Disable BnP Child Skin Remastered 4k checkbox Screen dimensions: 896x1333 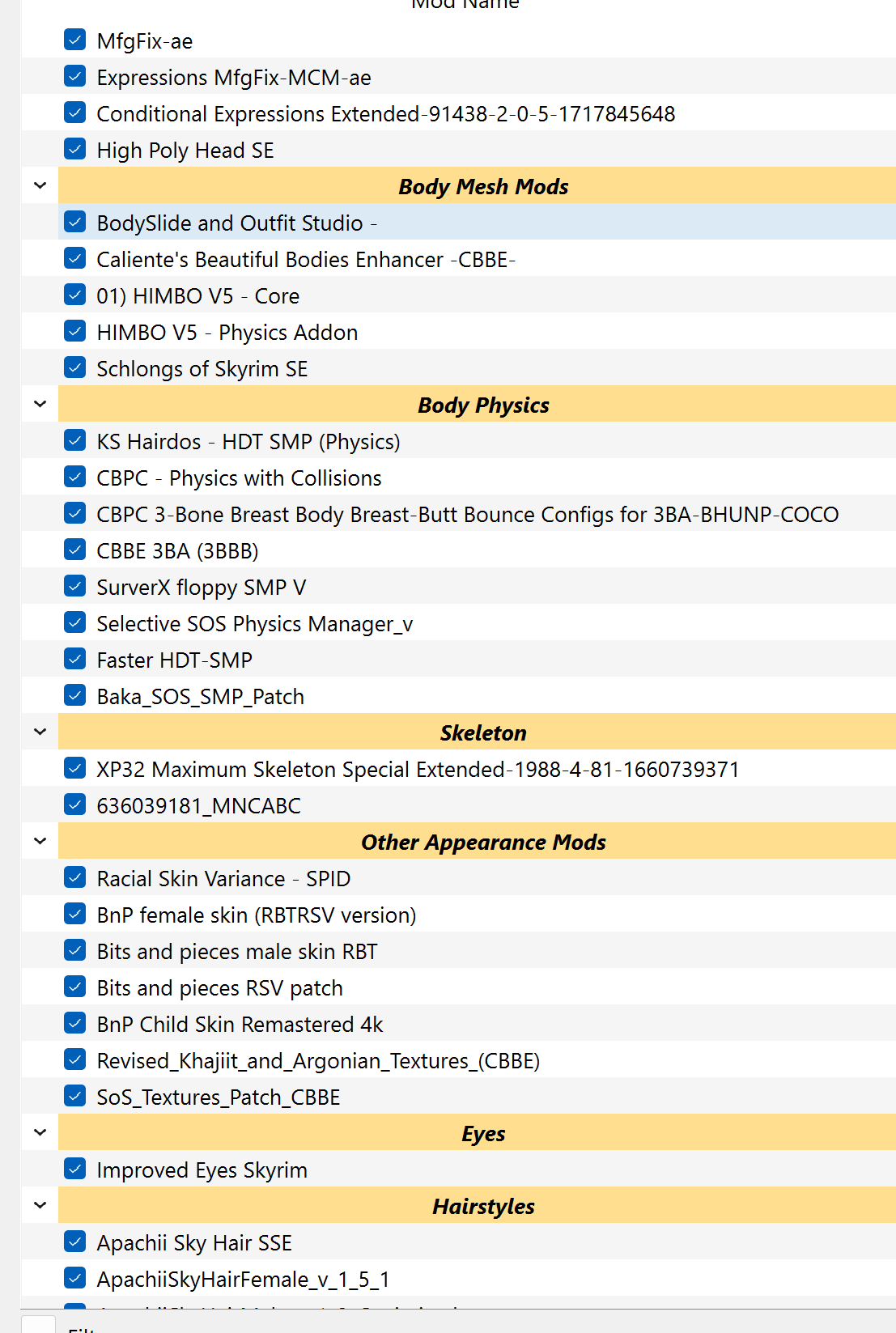pos(74,1023)
